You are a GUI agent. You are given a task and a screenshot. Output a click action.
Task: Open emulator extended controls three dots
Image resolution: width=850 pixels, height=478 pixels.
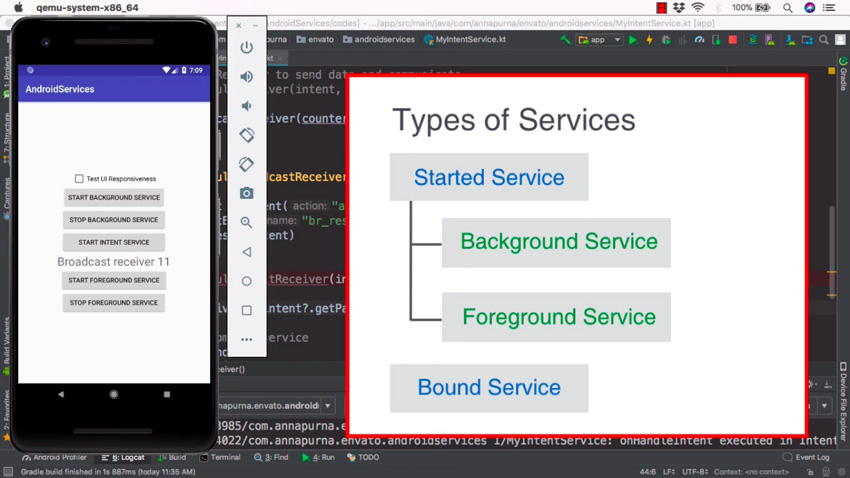pos(247,339)
